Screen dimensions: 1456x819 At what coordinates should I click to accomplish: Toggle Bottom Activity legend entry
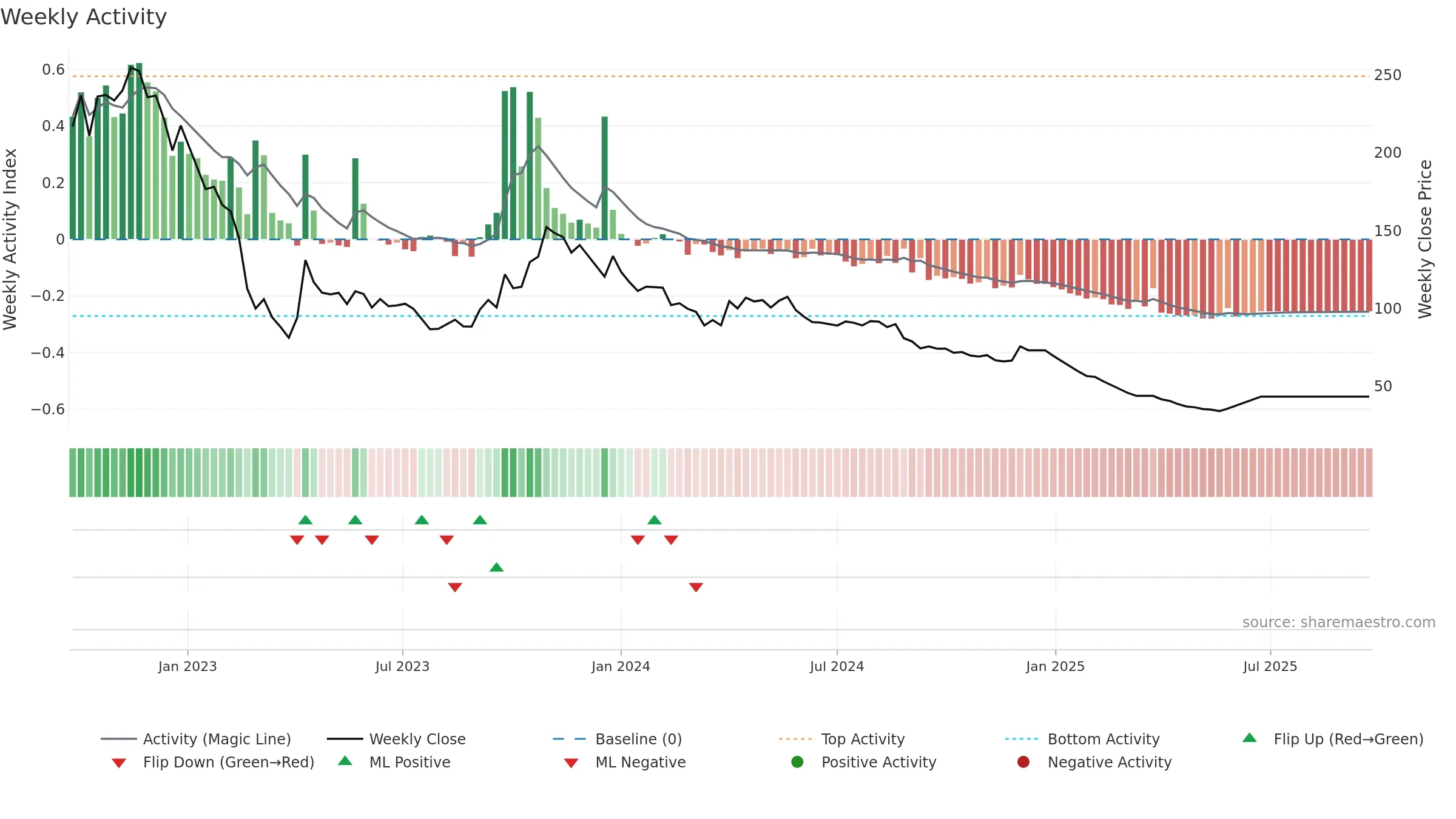1082,739
